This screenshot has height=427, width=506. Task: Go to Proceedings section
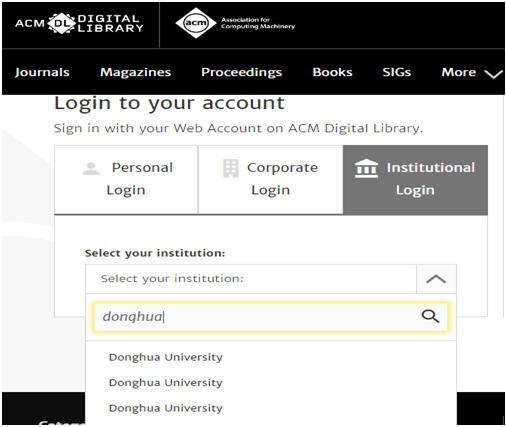point(242,72)
